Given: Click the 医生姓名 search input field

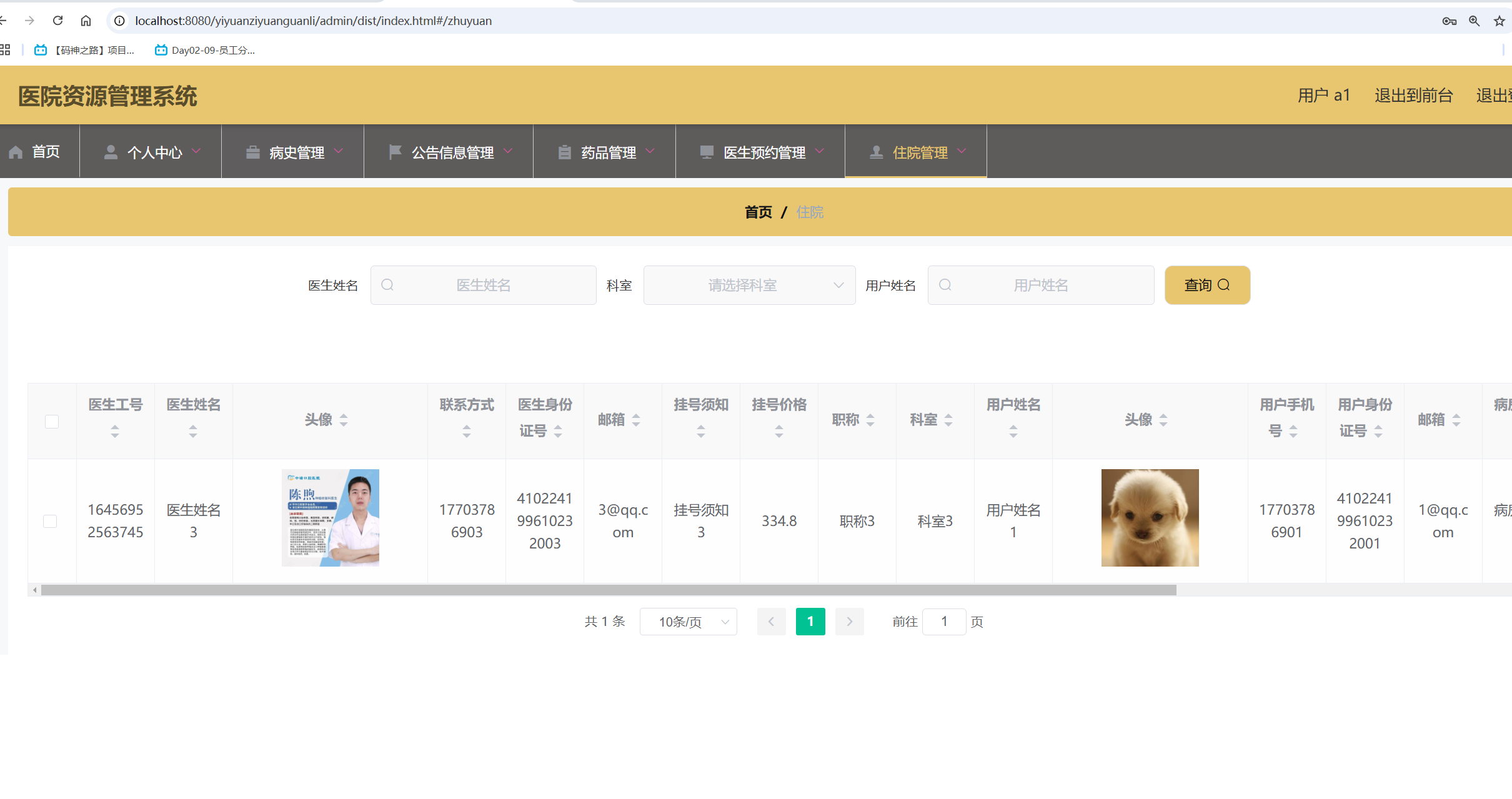Looking at the screenshot, I should [x=483, y=285].
